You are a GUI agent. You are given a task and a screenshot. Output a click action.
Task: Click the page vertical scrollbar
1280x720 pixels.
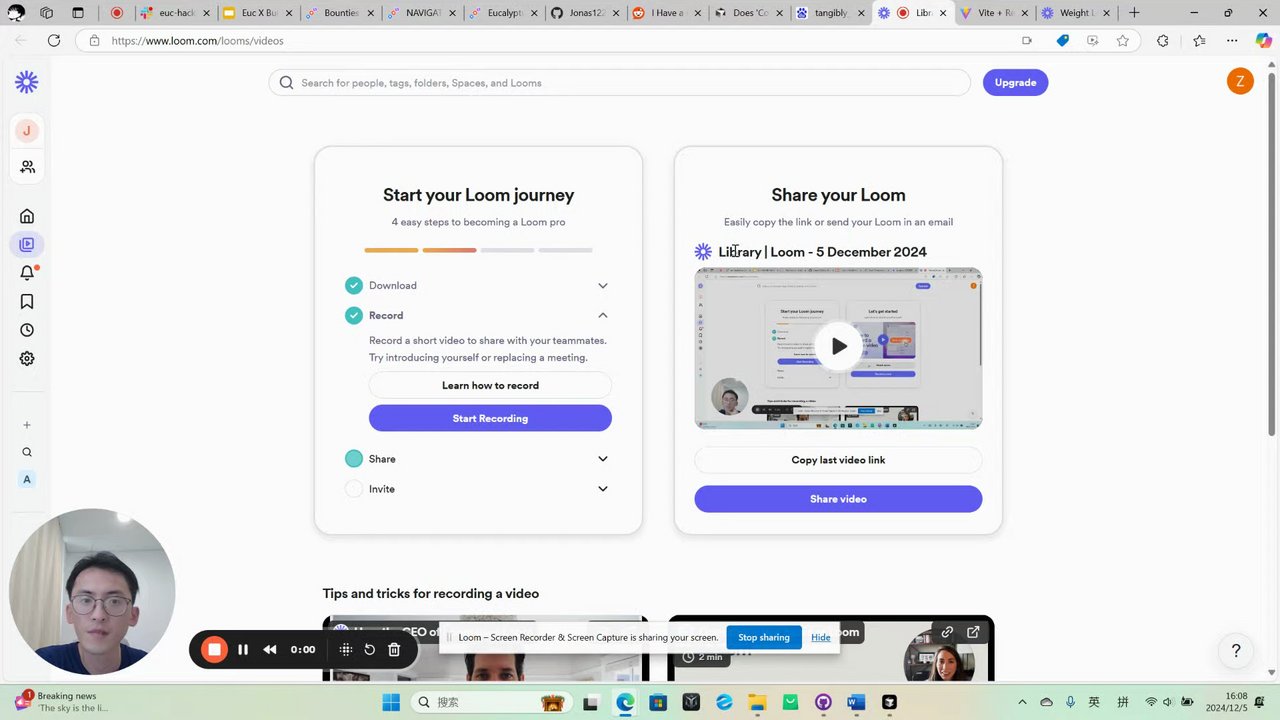(x=1272, y=255)
